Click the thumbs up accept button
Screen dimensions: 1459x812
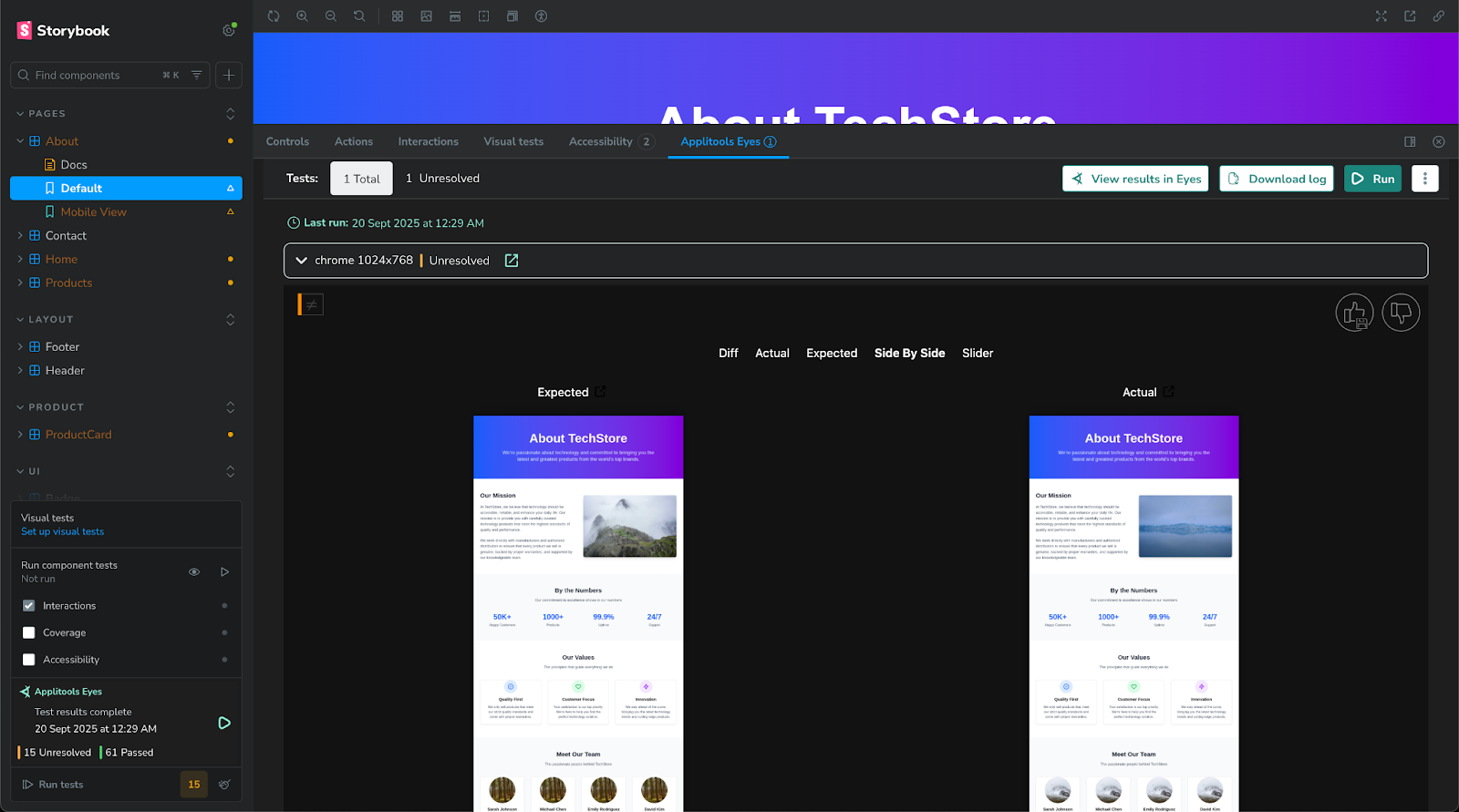click(x=1354, y=313)
